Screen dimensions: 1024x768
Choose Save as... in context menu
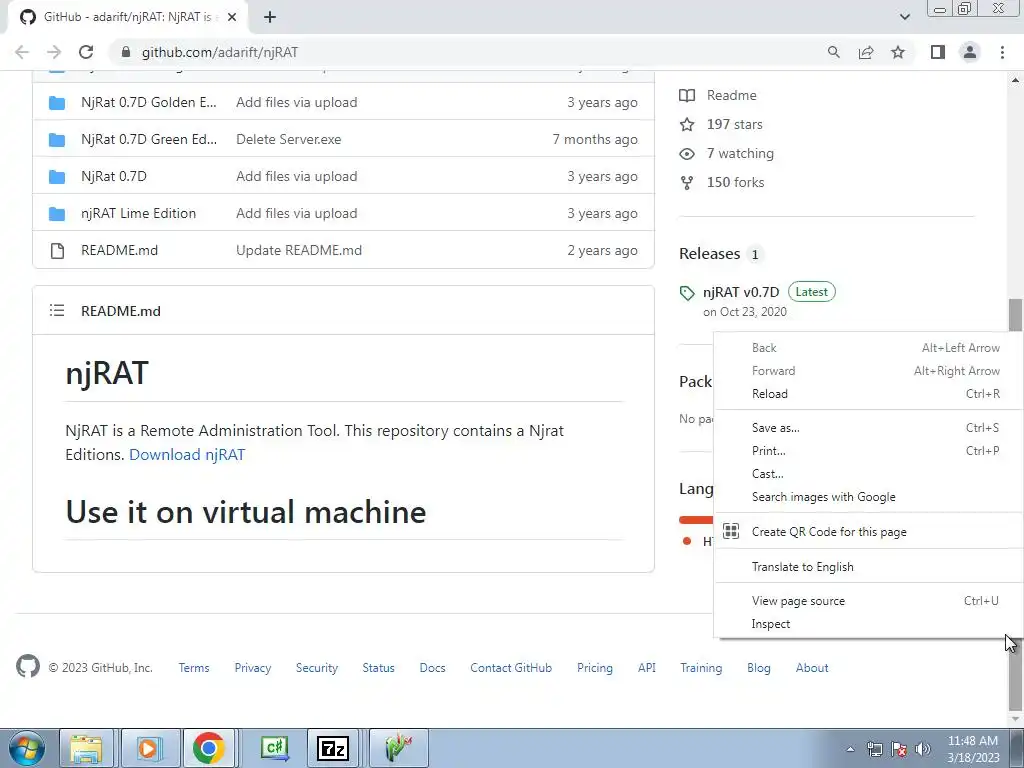click(868, 428)
